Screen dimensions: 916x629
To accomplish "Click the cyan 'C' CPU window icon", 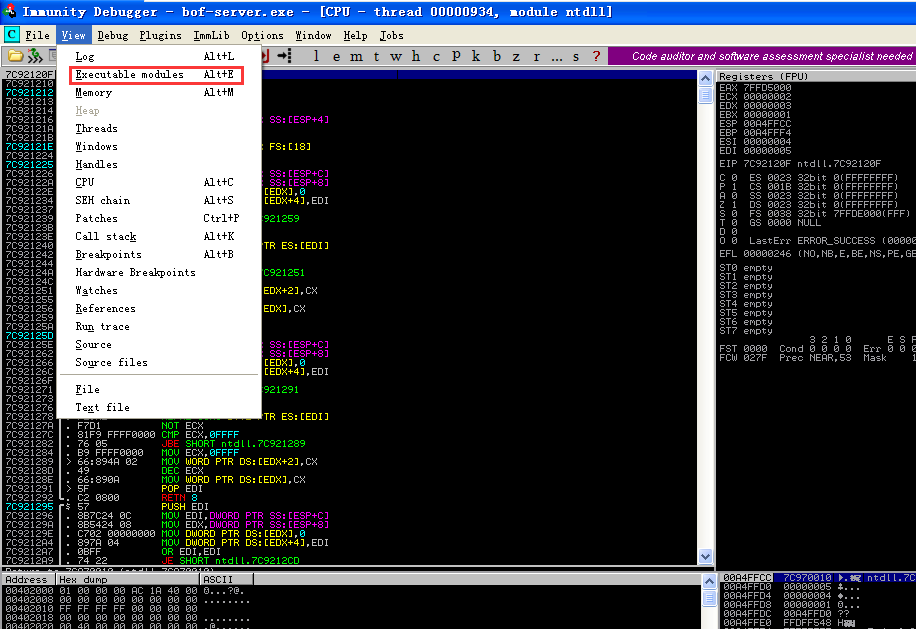I will pos(12,35).
